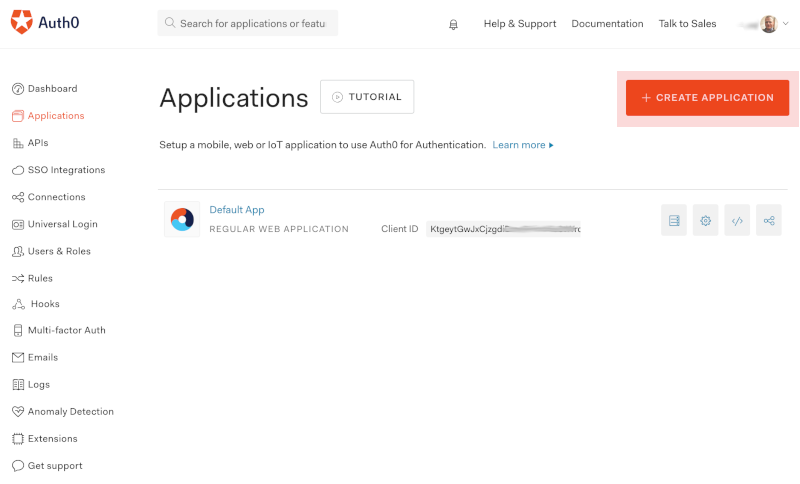Click the Rules shuffle icon

18,278
